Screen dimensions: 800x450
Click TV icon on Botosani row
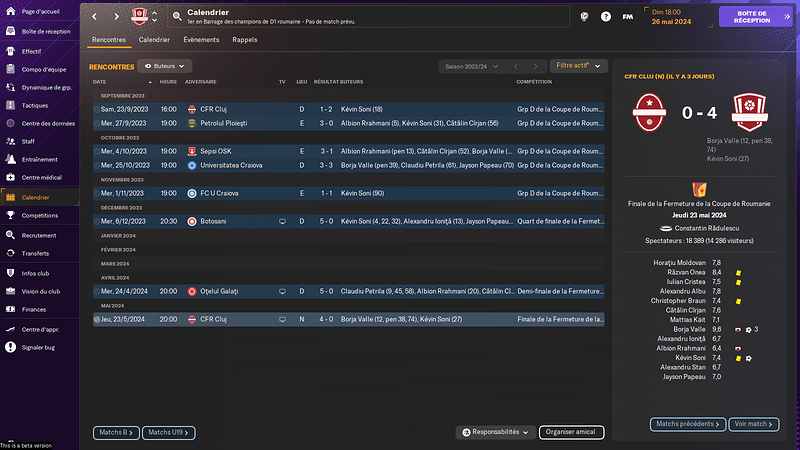pos(282,221)
